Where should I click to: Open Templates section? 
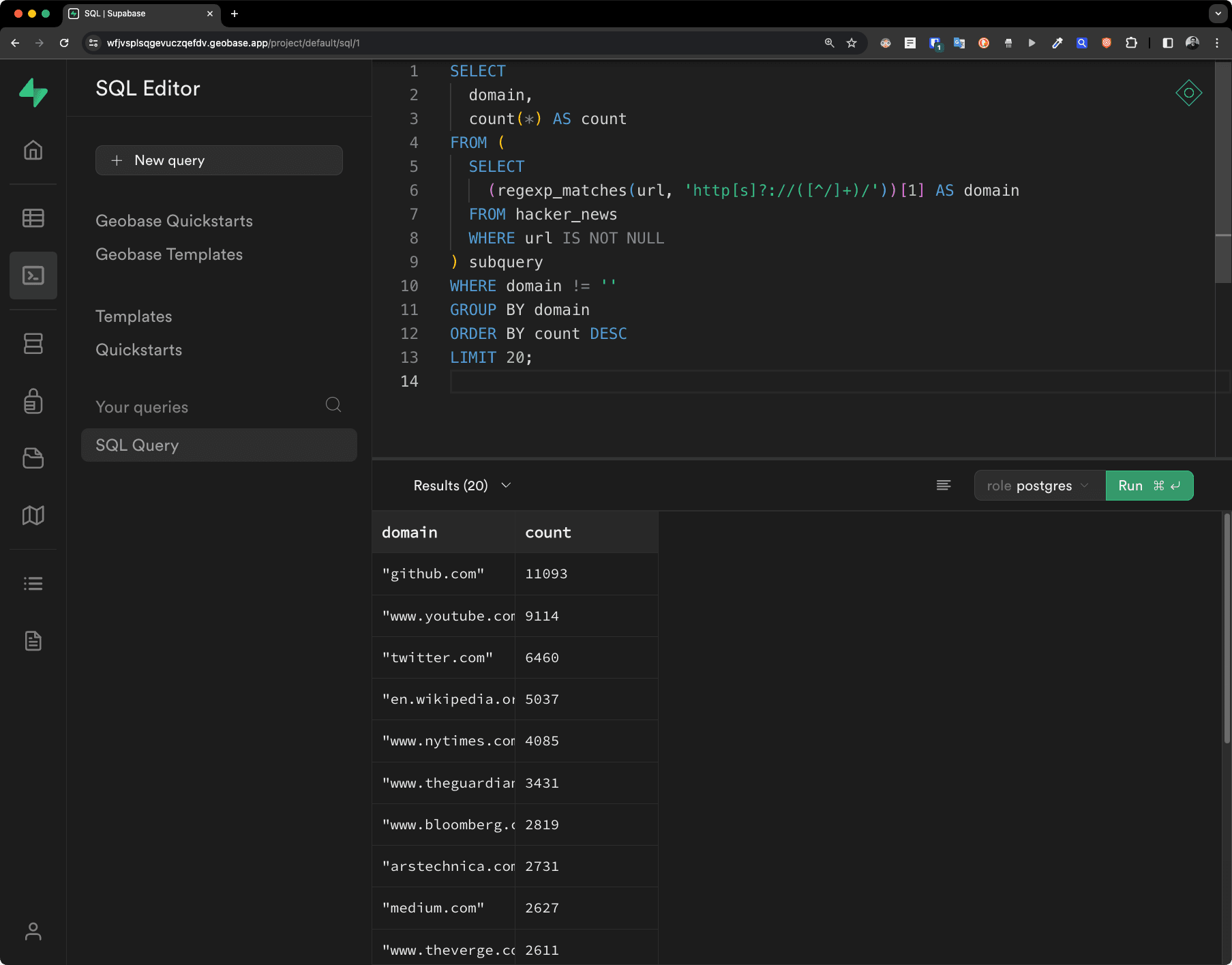134,316
